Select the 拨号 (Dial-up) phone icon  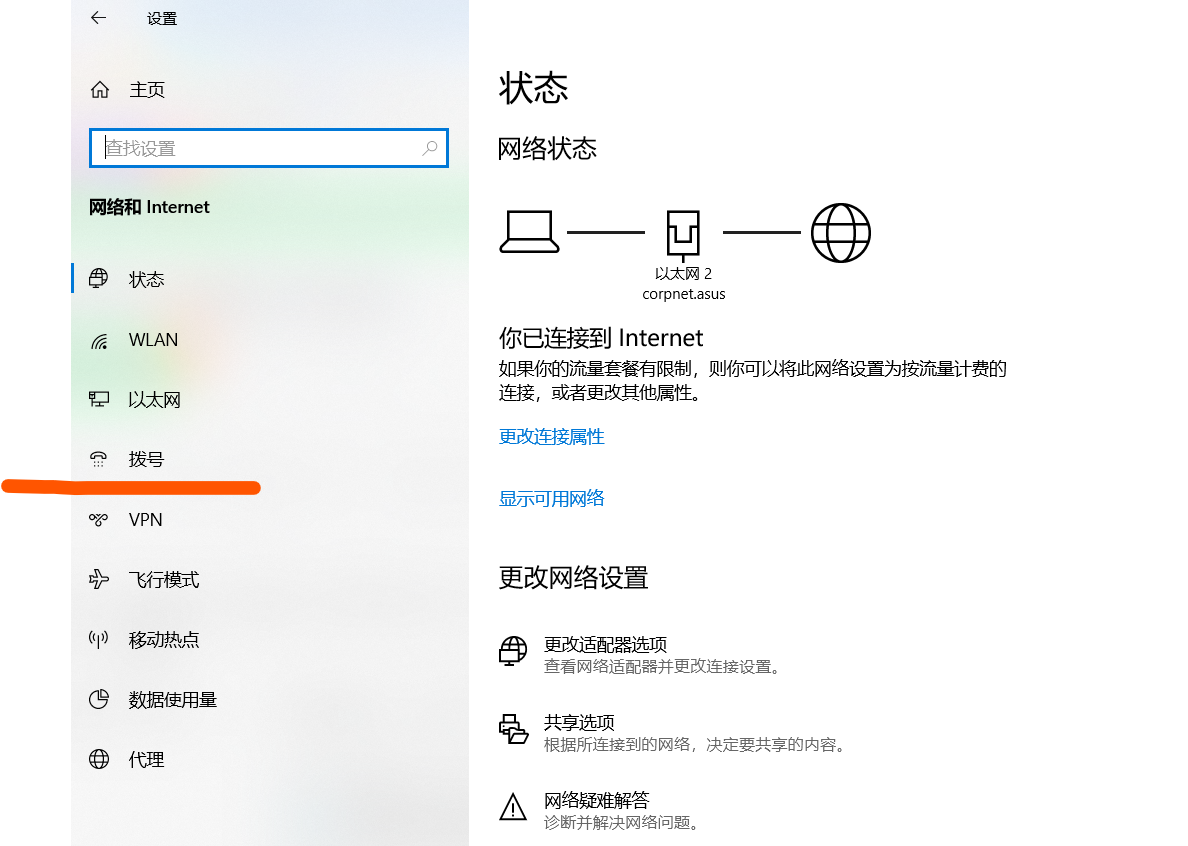98,459
